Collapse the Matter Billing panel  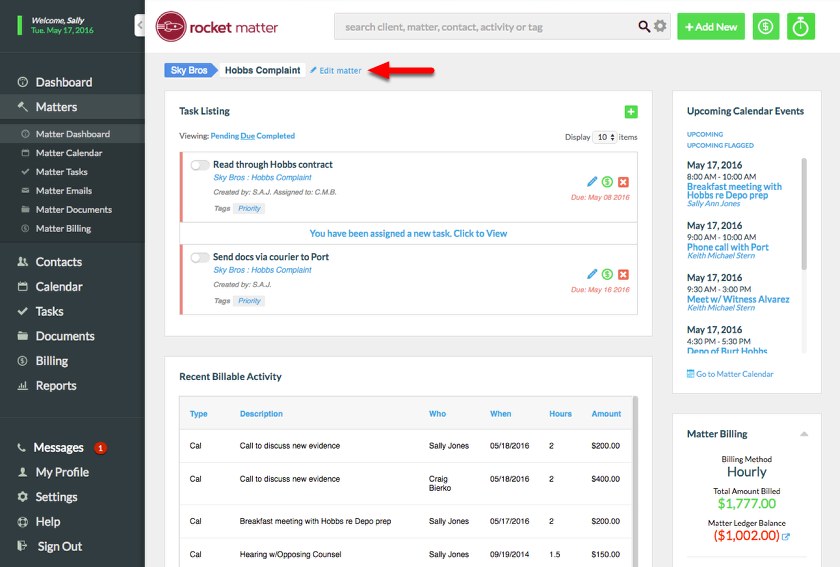click(804, 434)
